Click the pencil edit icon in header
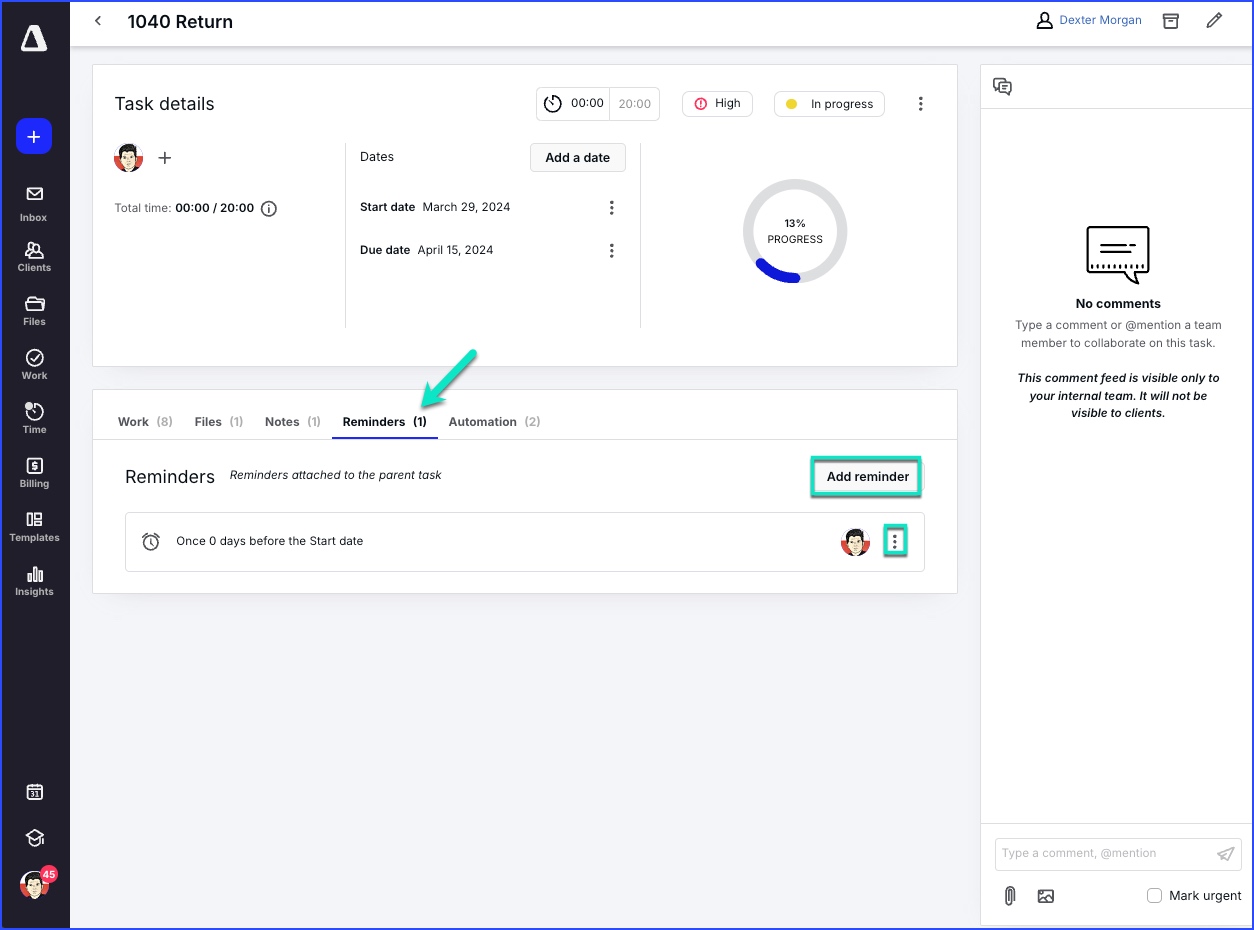The image size is (1254, 930). point(1214,21)
